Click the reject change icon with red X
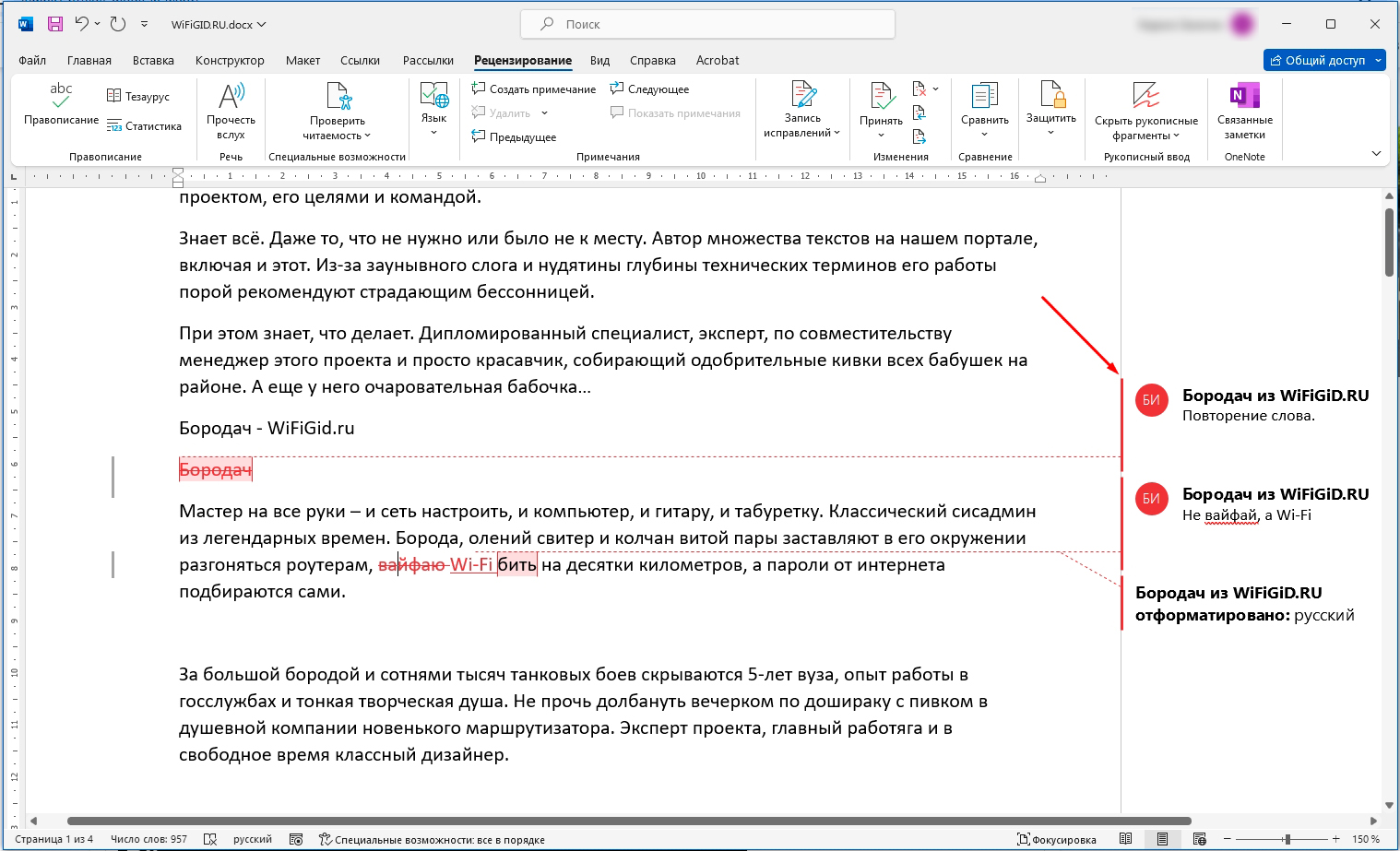The height and width of the screenshot is (851, 1400). point(919,89)
